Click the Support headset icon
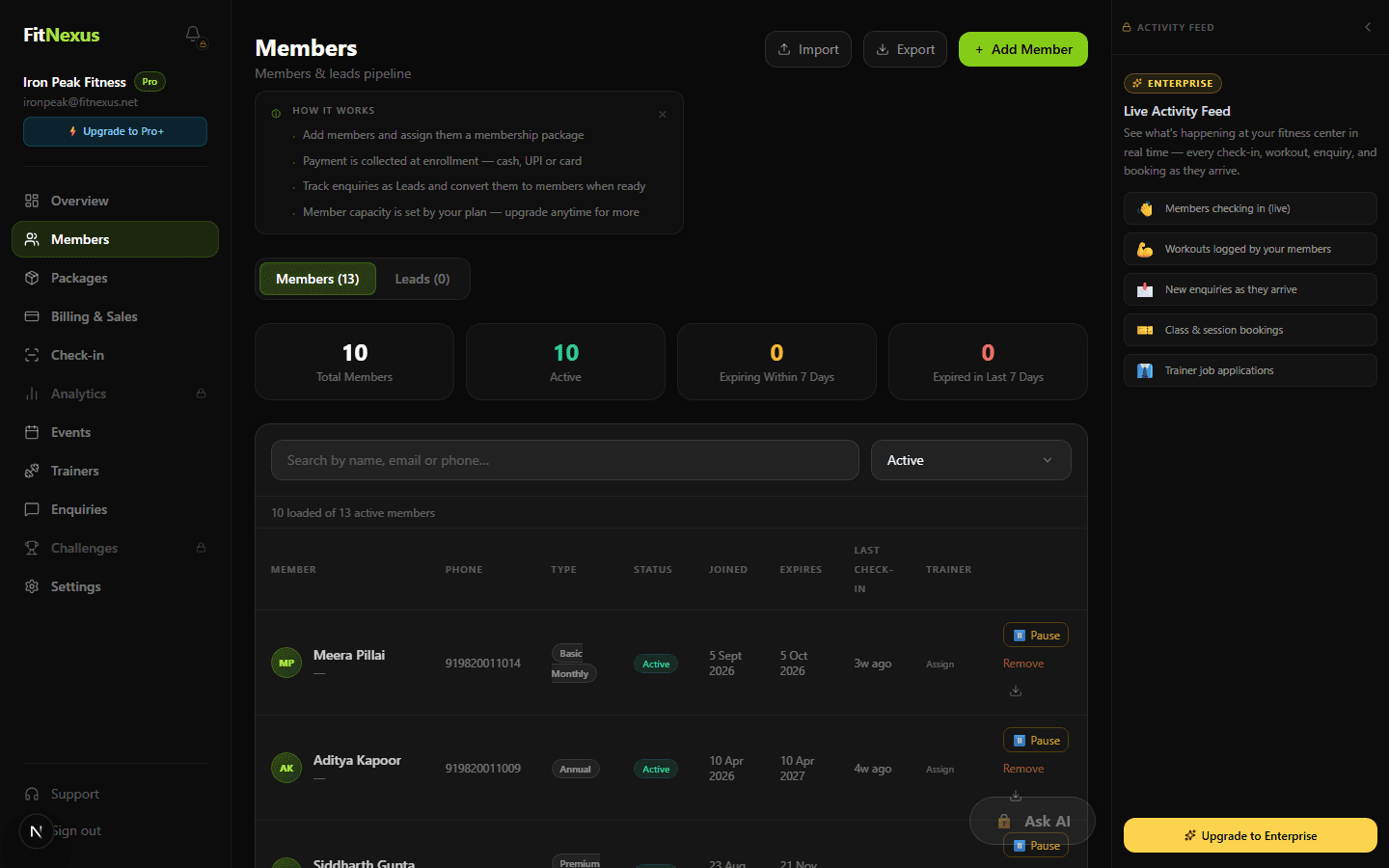Viewport: 1389px width, 868px height. tap(32, 794)
